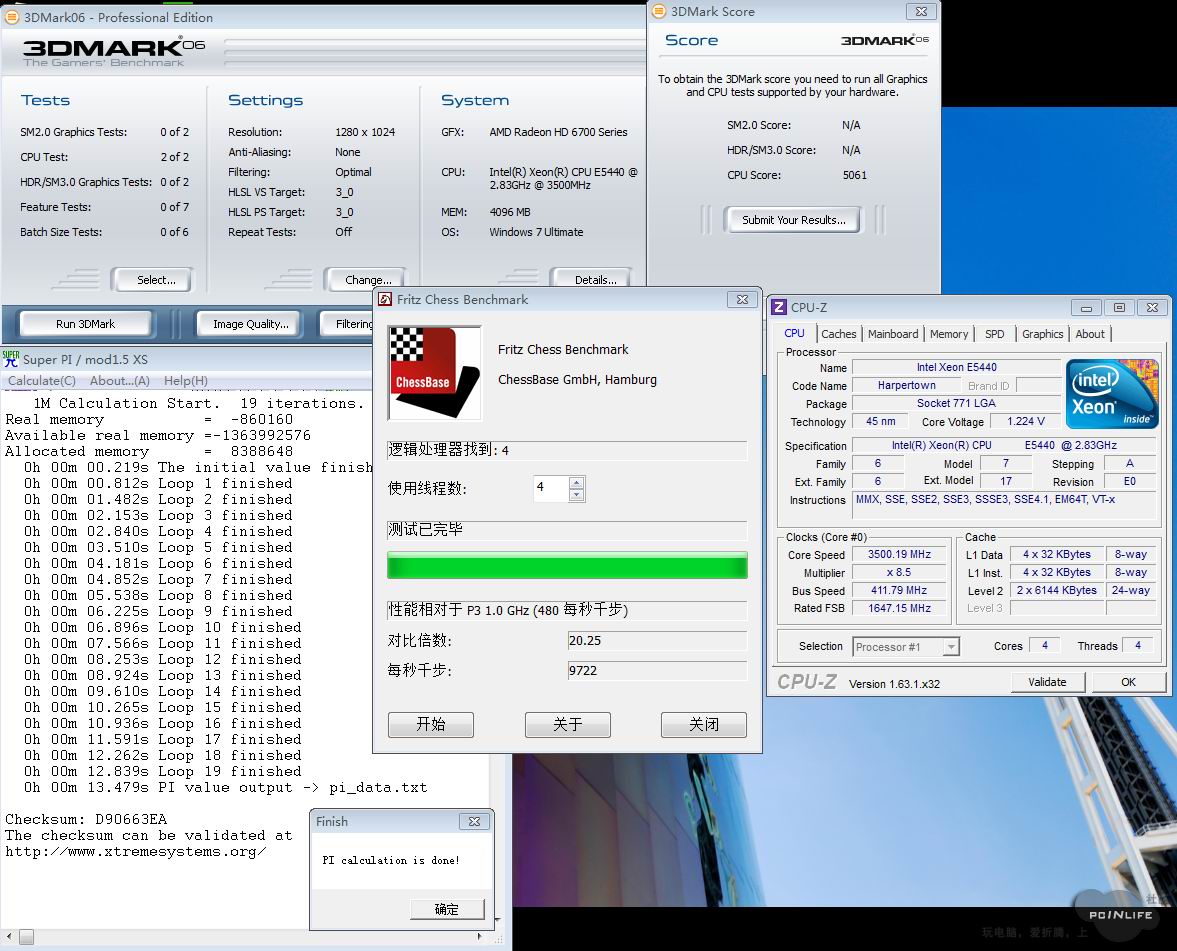The height and width of the screenshot is (951, 1177).
Task: Click the Fritz Chess Benchmark title icon
Action: coord(385,299)
